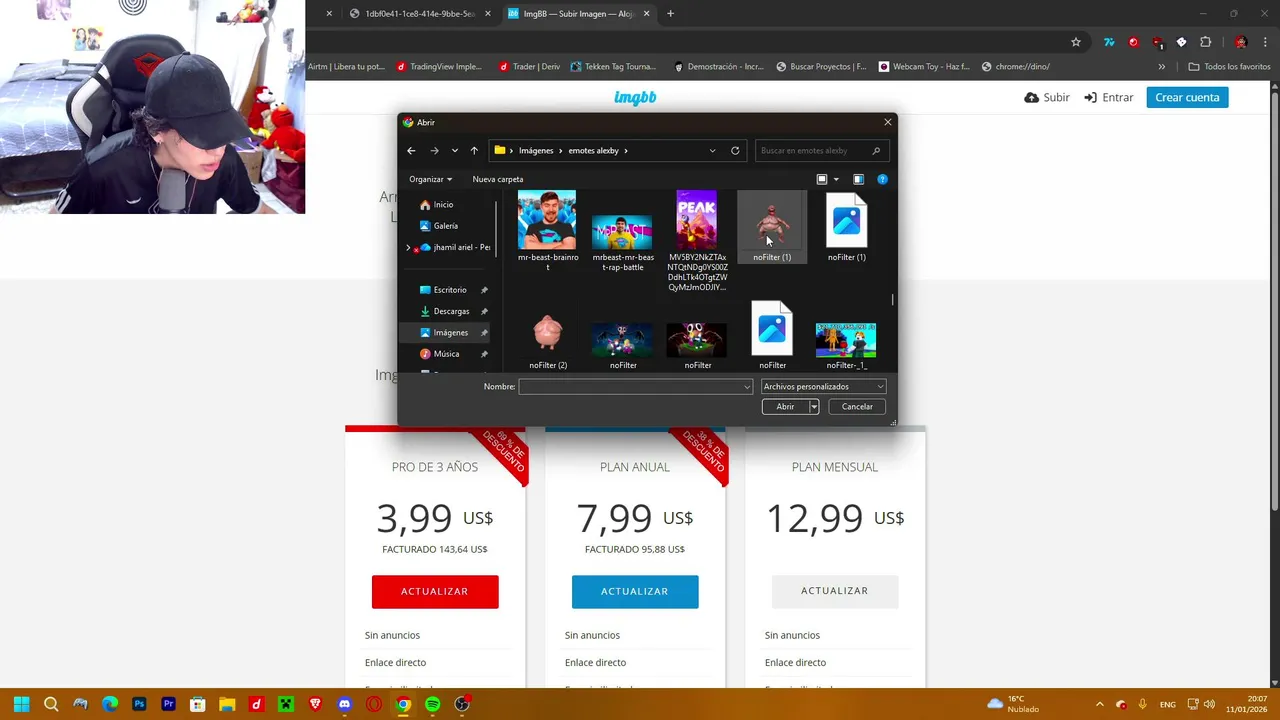The width and height of the screenshot is (1280, 720).
Task: Open Música in the navigation pane
Action: 446,354
